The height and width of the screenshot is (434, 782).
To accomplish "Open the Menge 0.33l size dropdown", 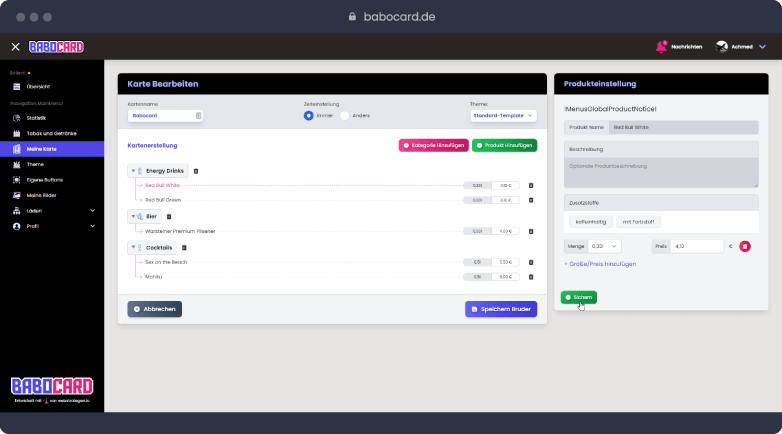I will (x=604, y=246).
